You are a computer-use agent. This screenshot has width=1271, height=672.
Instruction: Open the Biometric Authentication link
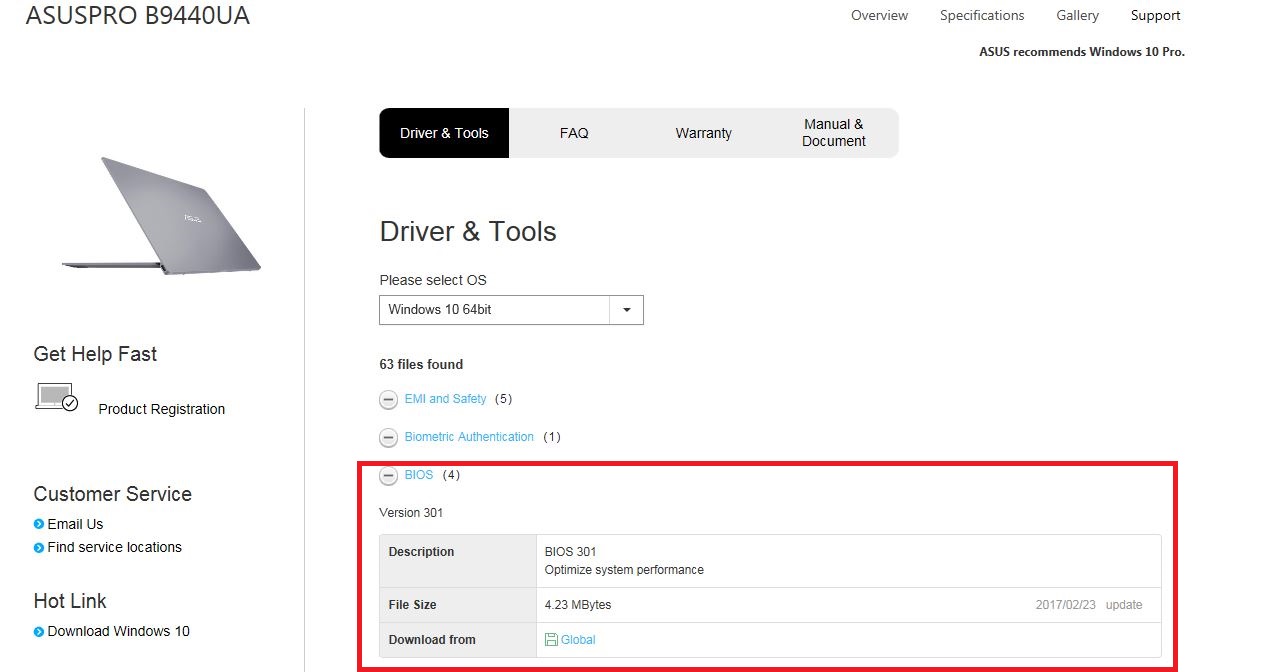point(469,437)
